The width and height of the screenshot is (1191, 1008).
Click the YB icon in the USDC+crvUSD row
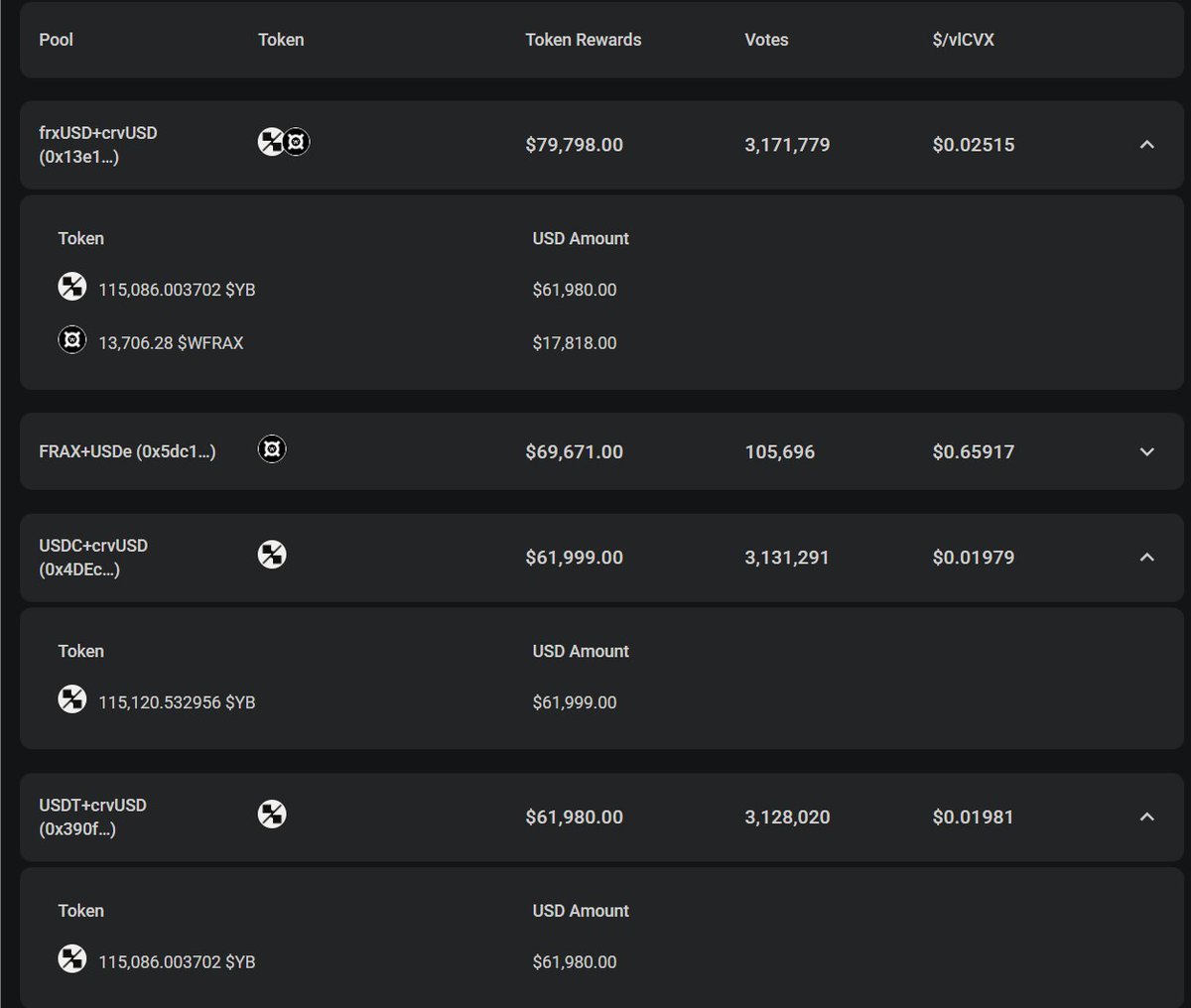(x=272, y=555)
